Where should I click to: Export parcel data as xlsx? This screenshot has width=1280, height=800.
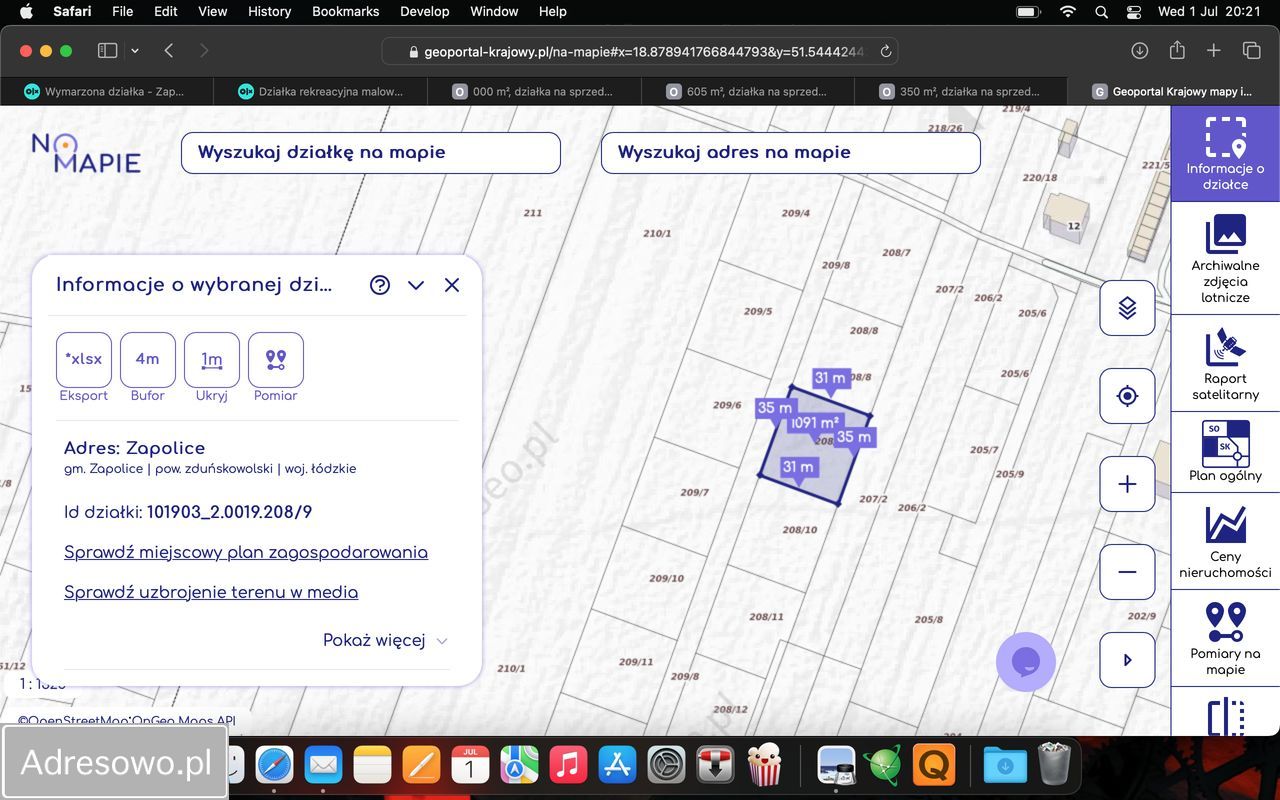pos(84,360)
